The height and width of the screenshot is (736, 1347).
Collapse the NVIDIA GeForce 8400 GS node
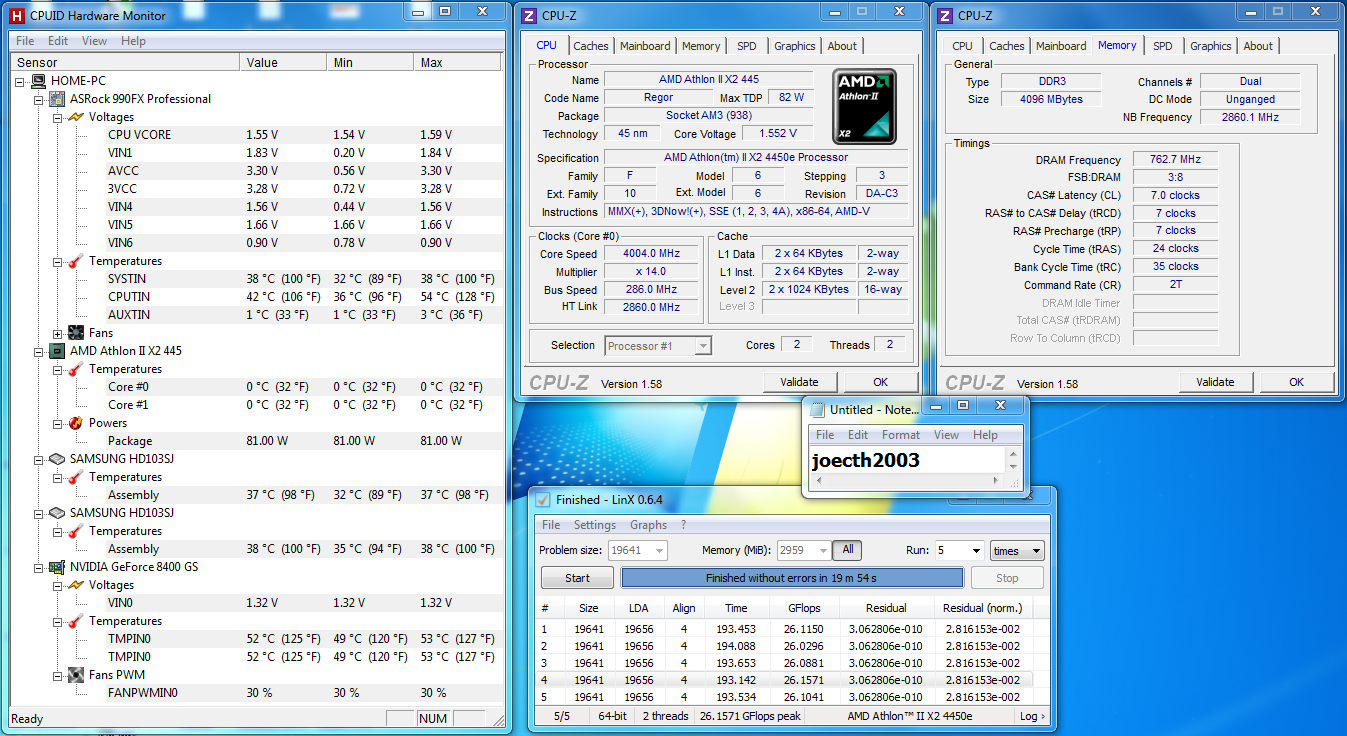tap(40, 567)
